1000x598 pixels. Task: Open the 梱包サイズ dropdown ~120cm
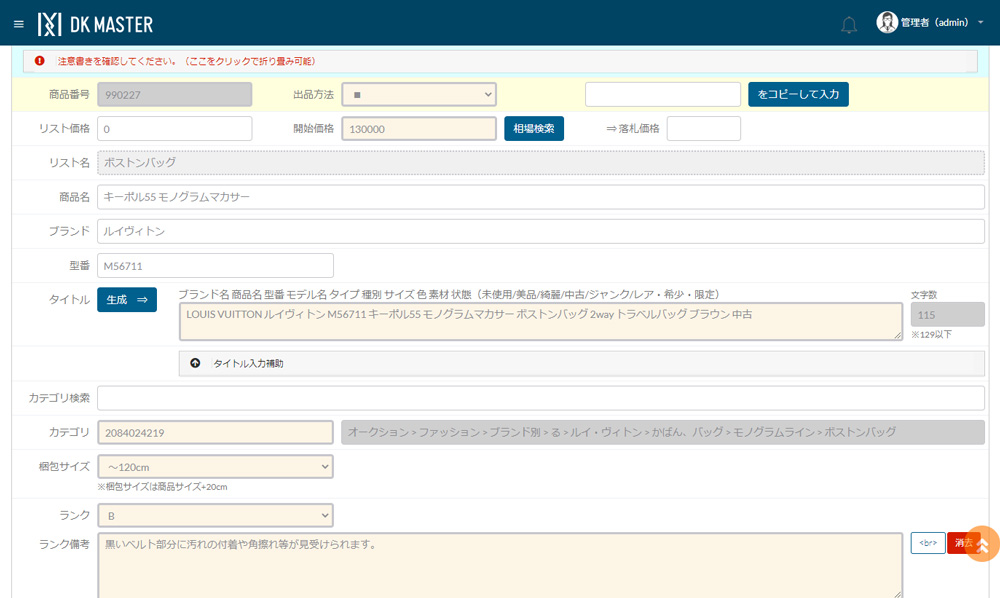click(x=216, y=467)
